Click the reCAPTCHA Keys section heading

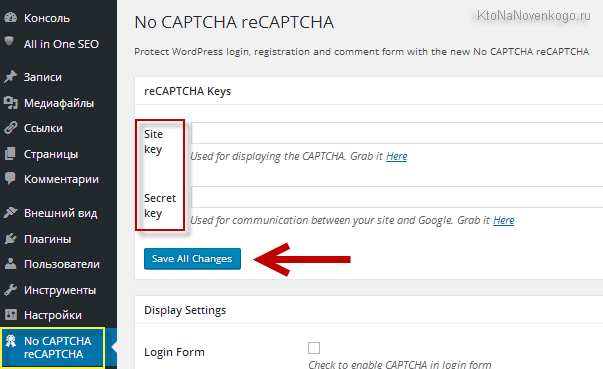(x=187, y=91)
